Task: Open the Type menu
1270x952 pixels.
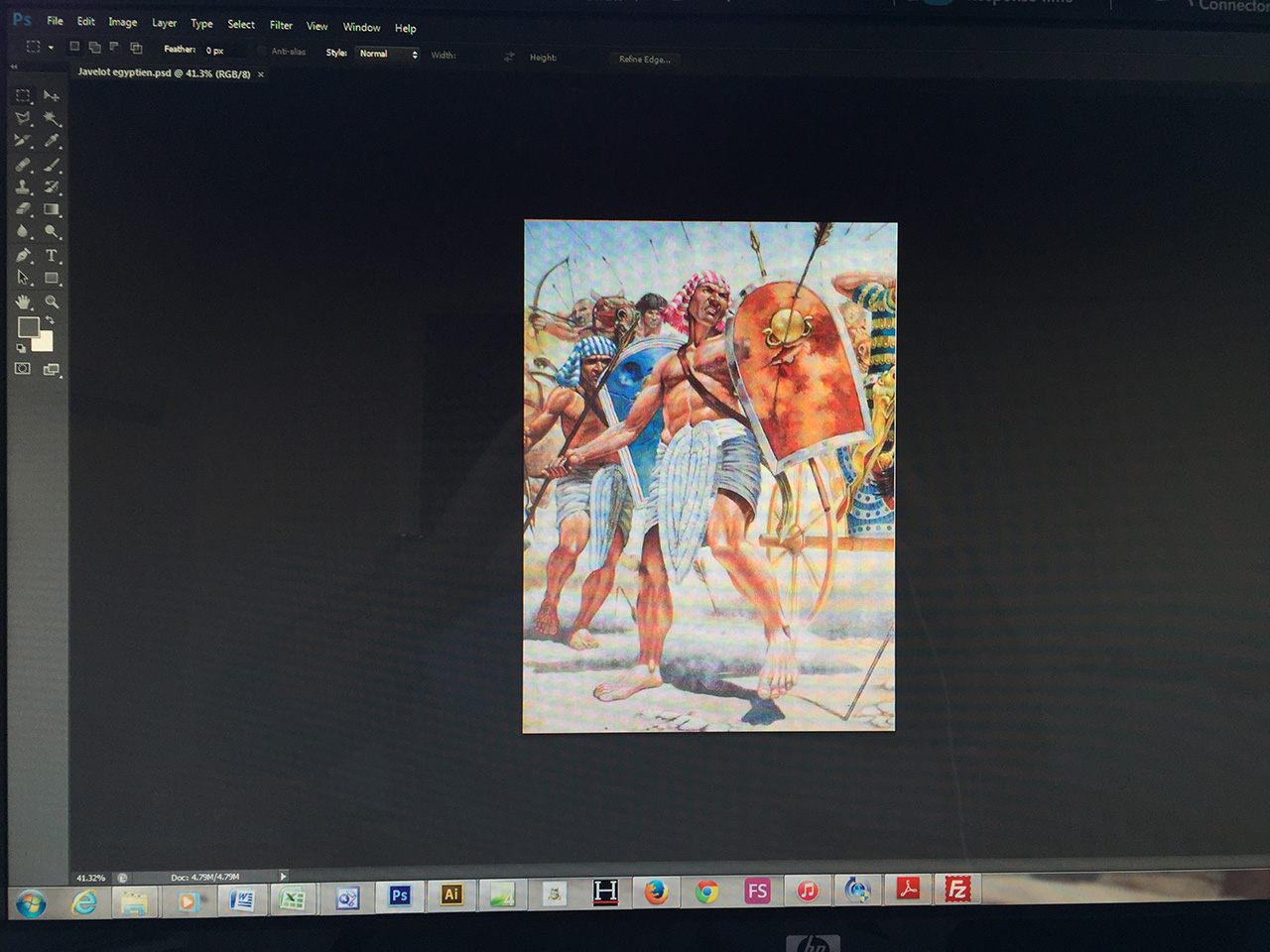Action: click(x=201, y=24)
